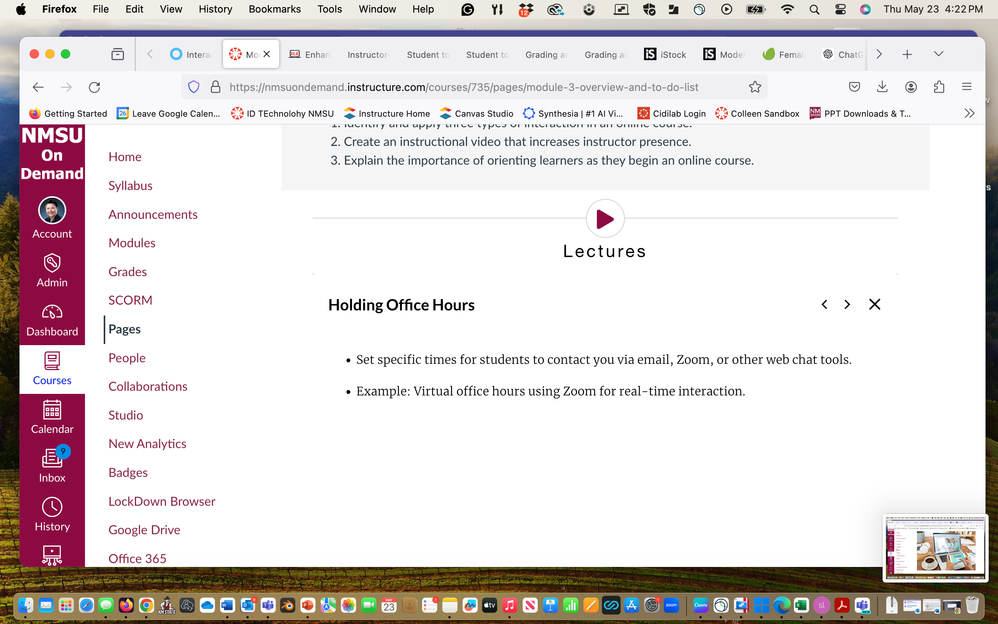
Task: Show more bookmarks with double chevron
Action: [x=969, y=113]
